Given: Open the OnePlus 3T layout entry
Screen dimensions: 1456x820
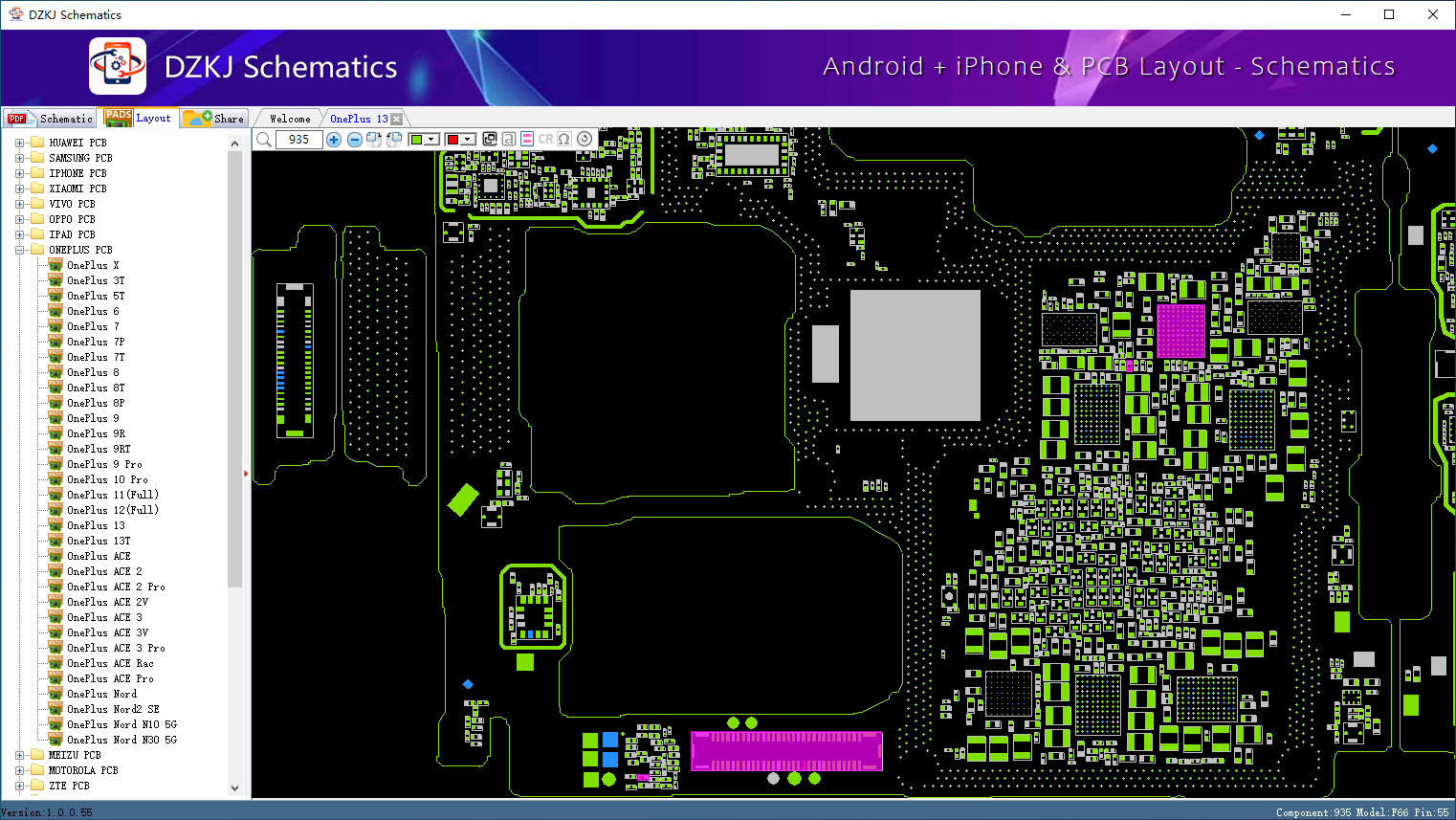Looking at the screenshot, I should click(96, 280).
